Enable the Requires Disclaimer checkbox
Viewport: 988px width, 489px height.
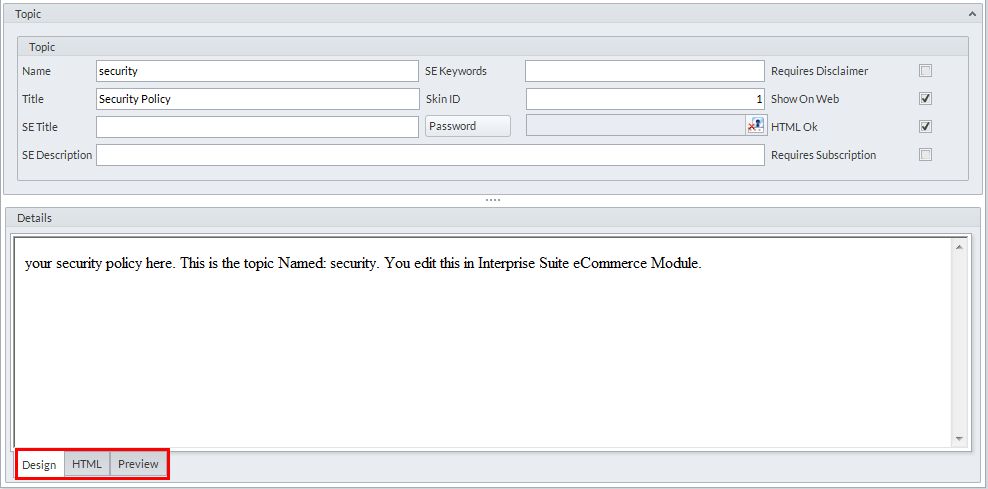925,71
